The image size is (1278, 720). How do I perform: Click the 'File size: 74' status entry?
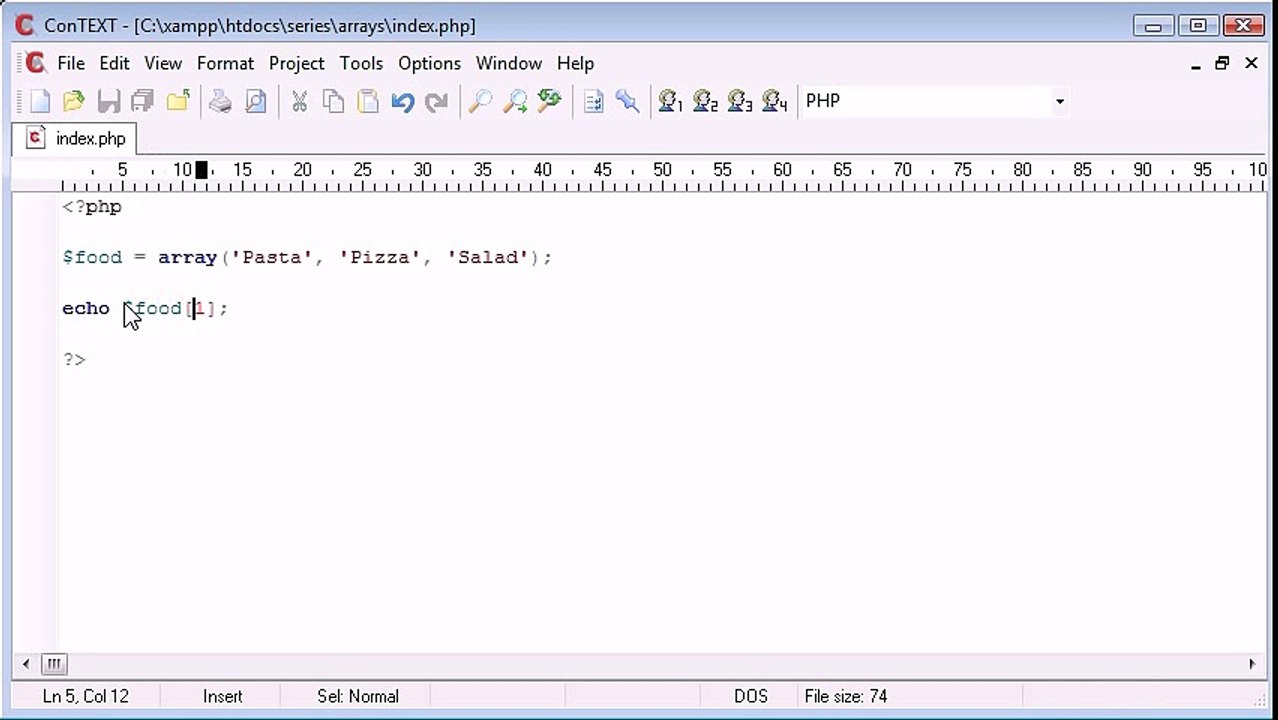point(846,696)
